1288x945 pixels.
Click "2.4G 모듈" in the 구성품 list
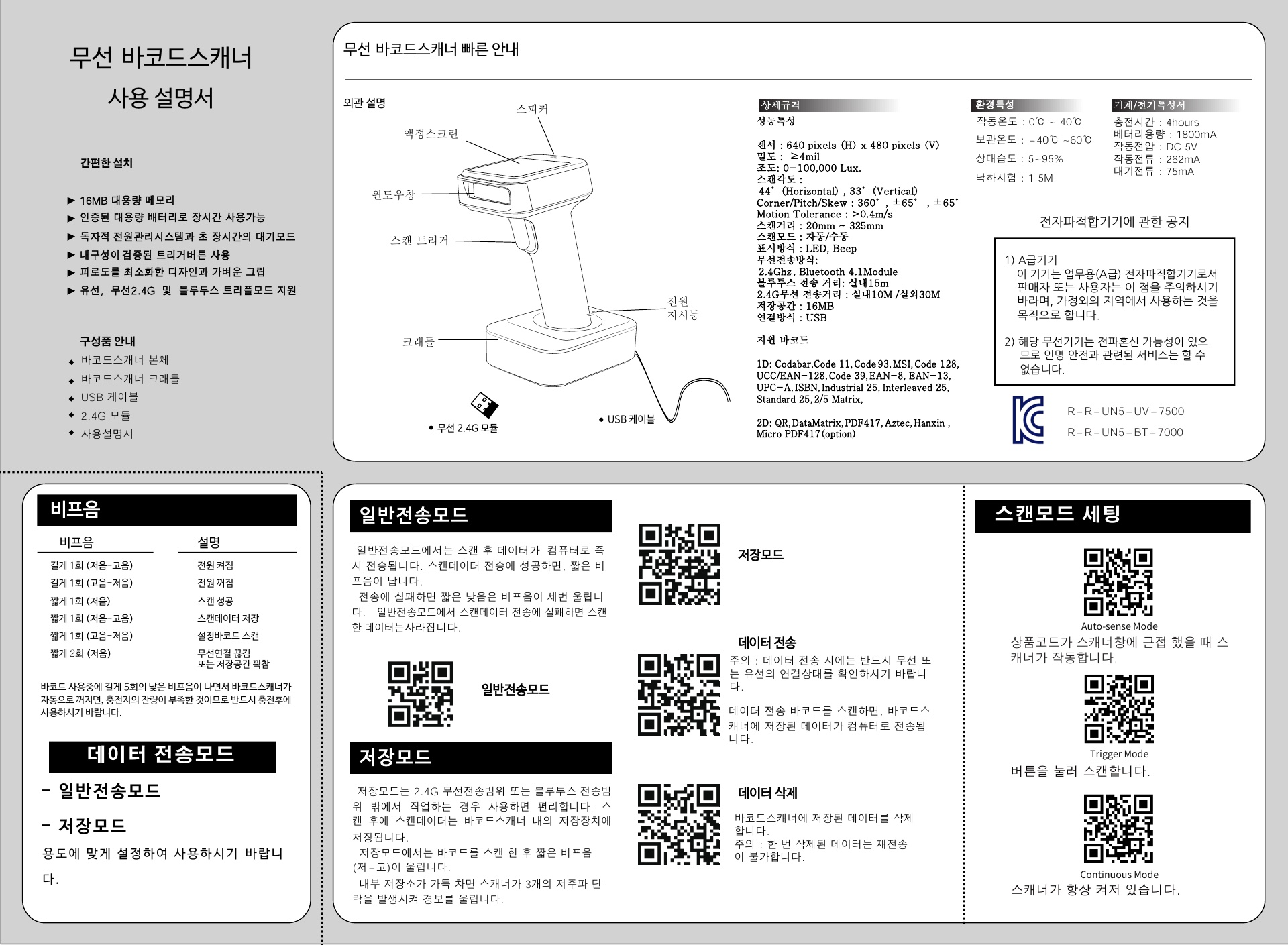(105, 416)
